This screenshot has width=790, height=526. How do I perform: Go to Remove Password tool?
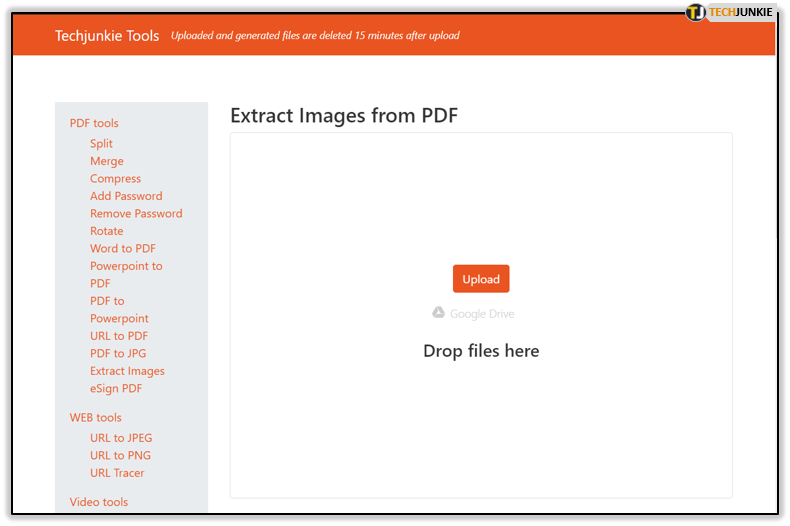tap(136, 214)
